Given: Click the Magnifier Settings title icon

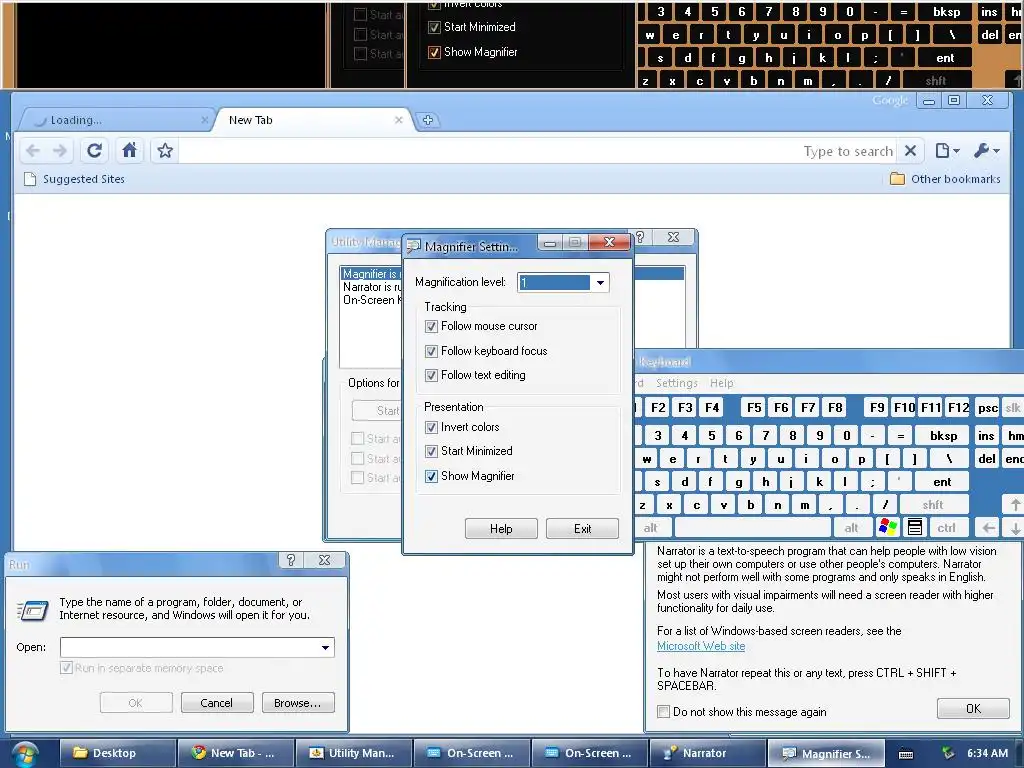Looking at the screenshot, I should point(413,246).
